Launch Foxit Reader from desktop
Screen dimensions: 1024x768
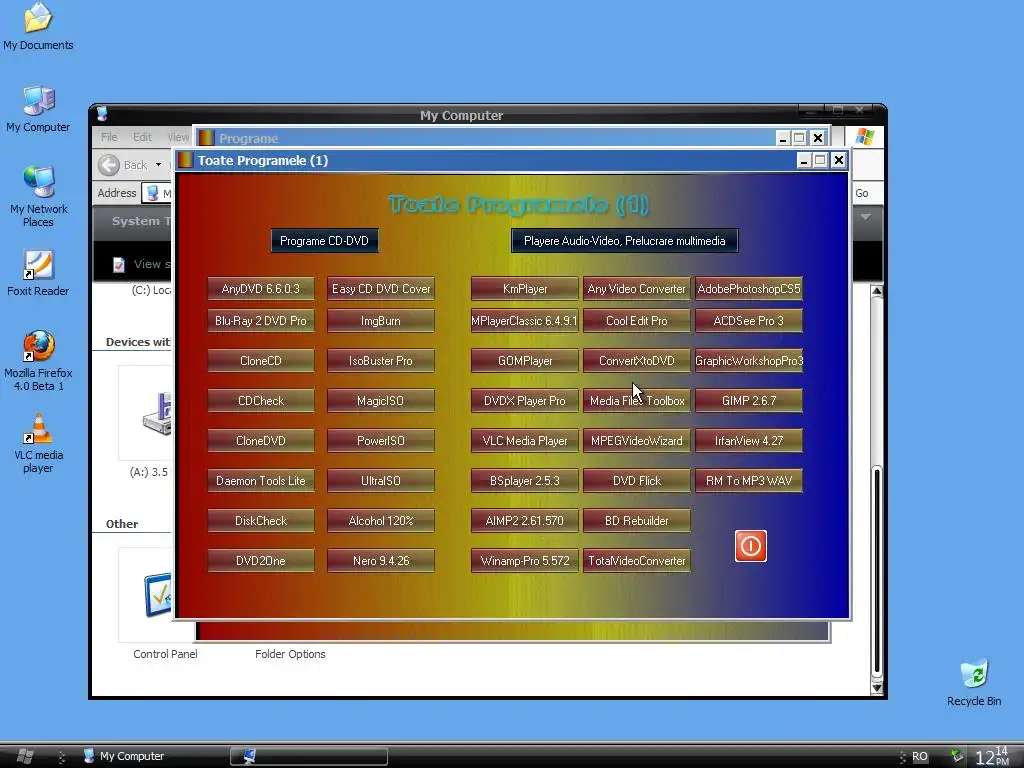coord(38,273)
